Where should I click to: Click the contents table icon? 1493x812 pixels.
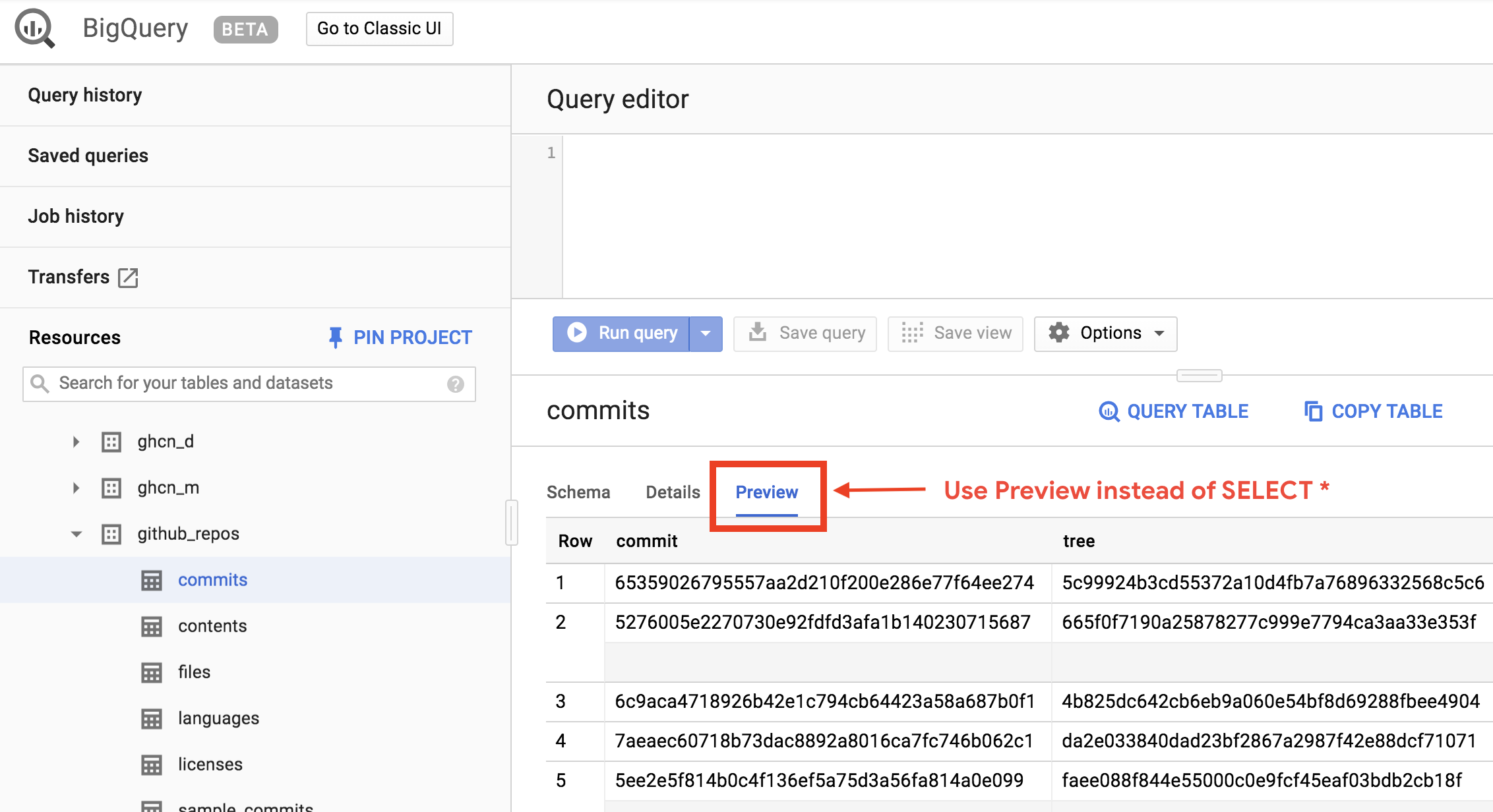[x=152, y=626]
